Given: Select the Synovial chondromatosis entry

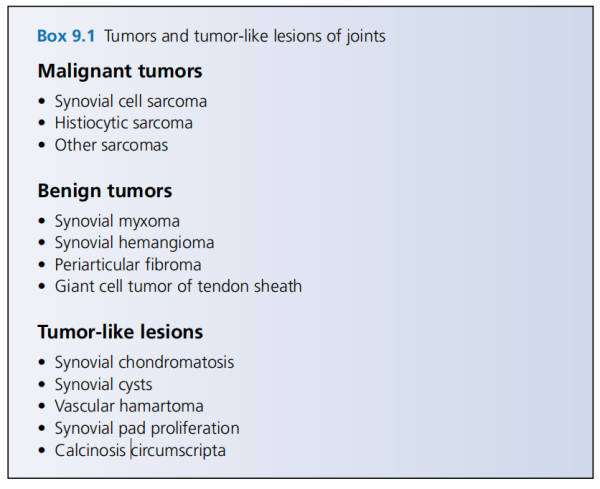Looking at the screenshot, I should (x=144, y=363).
